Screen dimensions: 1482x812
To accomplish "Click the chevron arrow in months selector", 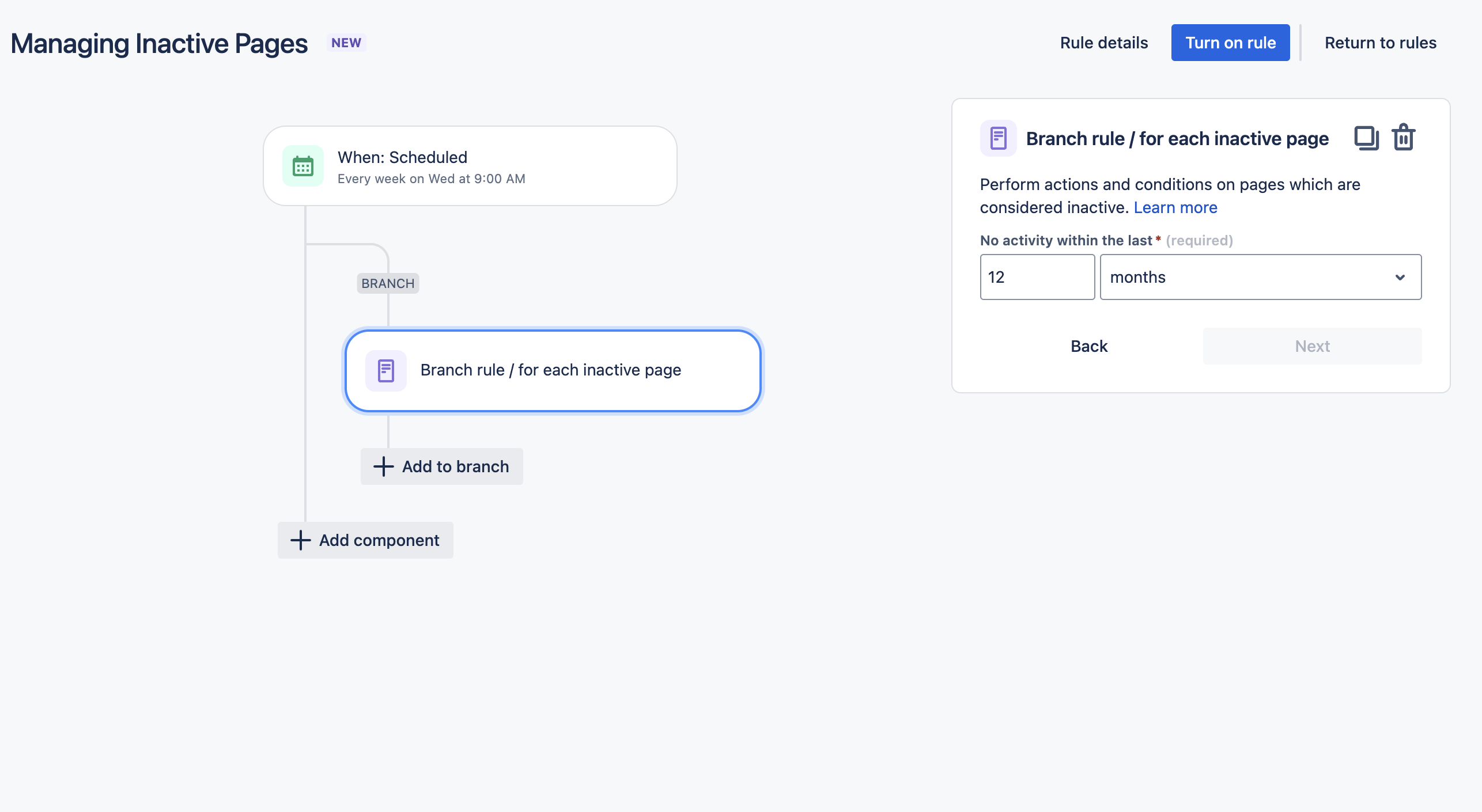I will pyautogui.click(x=1400, y=278).
